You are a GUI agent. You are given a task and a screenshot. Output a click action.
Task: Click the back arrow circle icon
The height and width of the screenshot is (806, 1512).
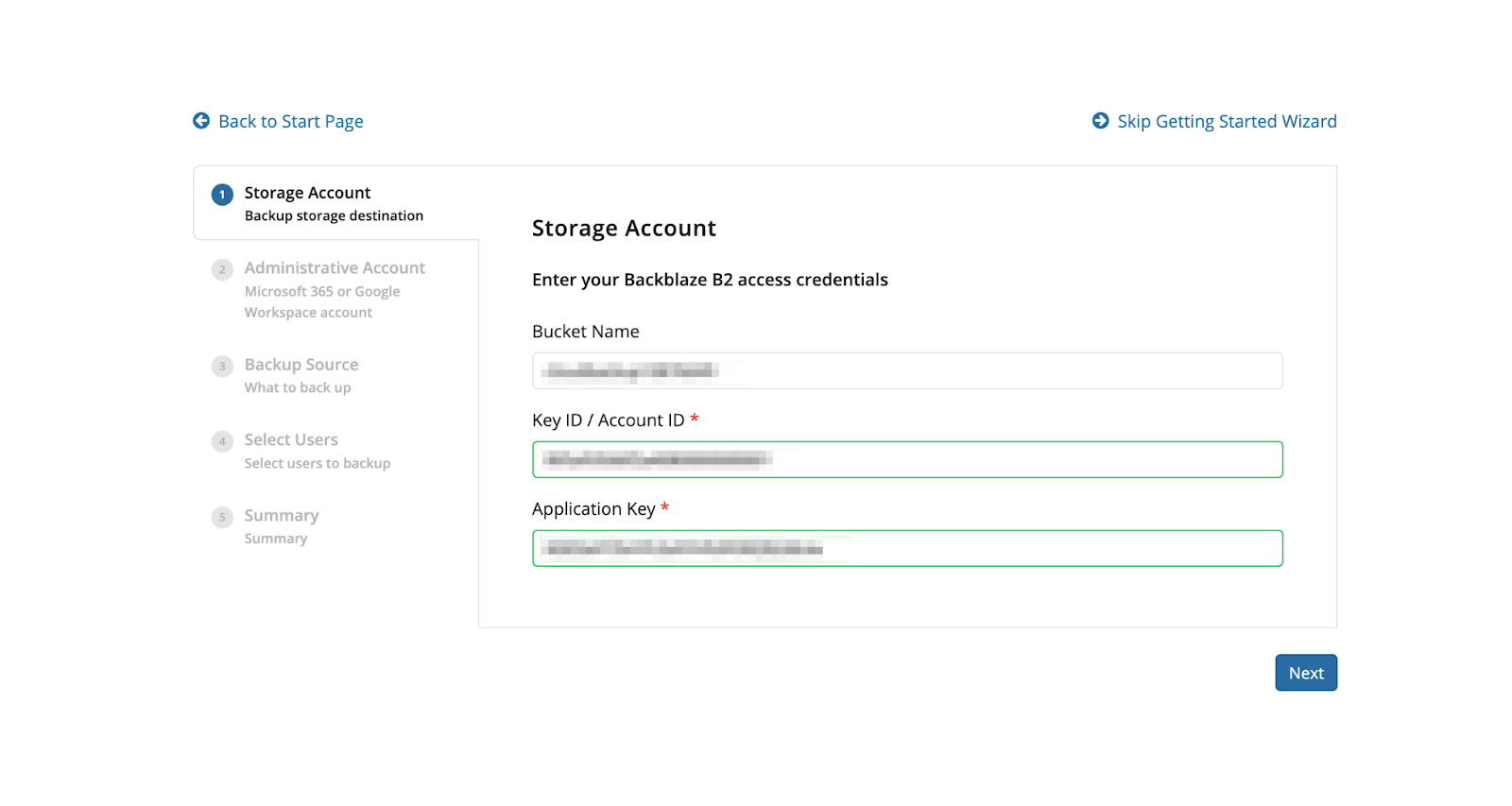[201, 121]
